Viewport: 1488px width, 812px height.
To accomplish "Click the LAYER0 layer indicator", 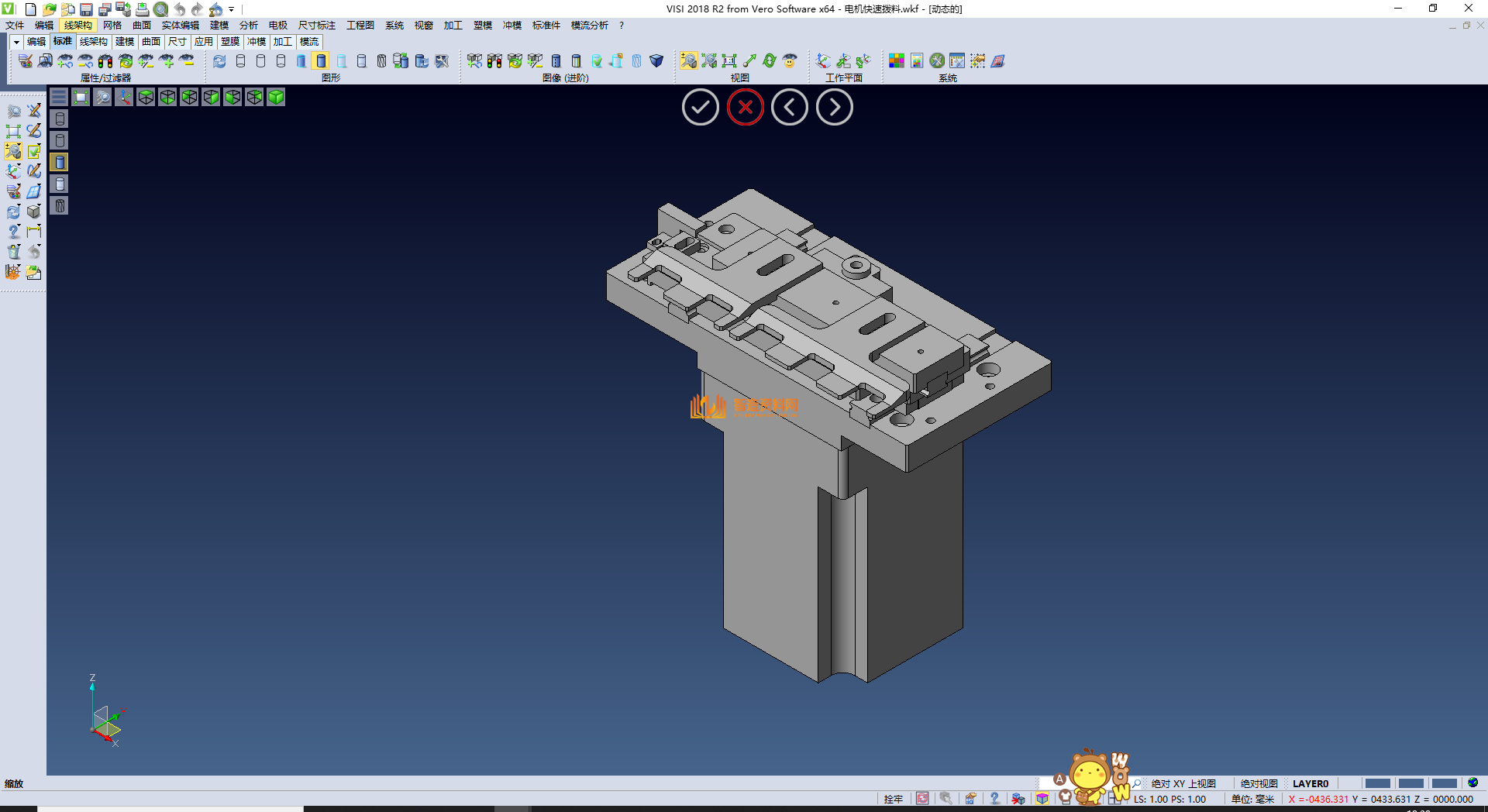I will tap(1310, 783).
